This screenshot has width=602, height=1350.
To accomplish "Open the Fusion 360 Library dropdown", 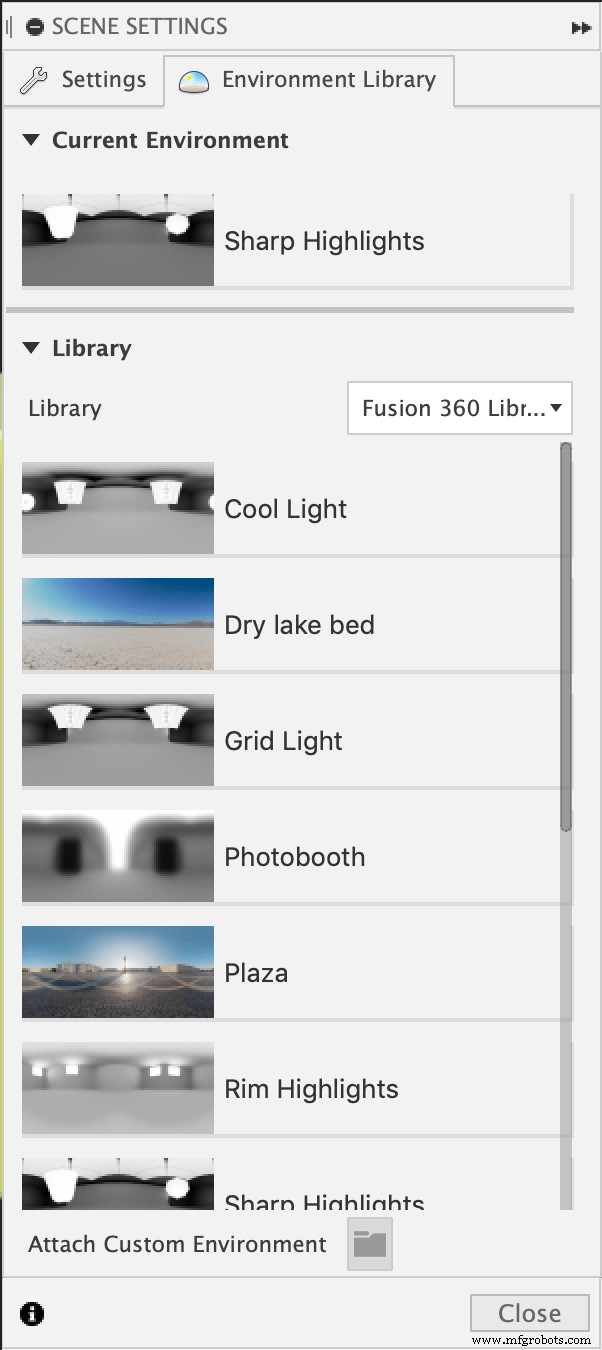I will (x=459, y=408).
